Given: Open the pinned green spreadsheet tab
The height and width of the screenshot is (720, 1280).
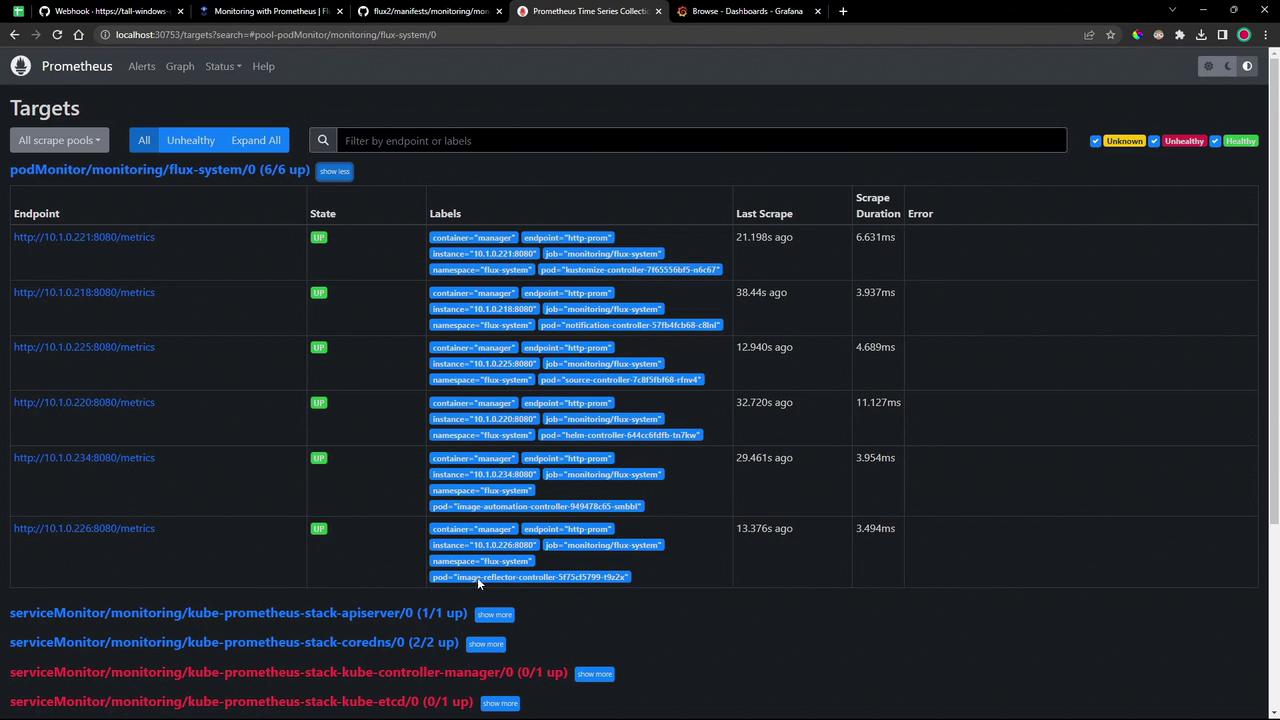Looking at the screenshot, I should coord(18,11).
